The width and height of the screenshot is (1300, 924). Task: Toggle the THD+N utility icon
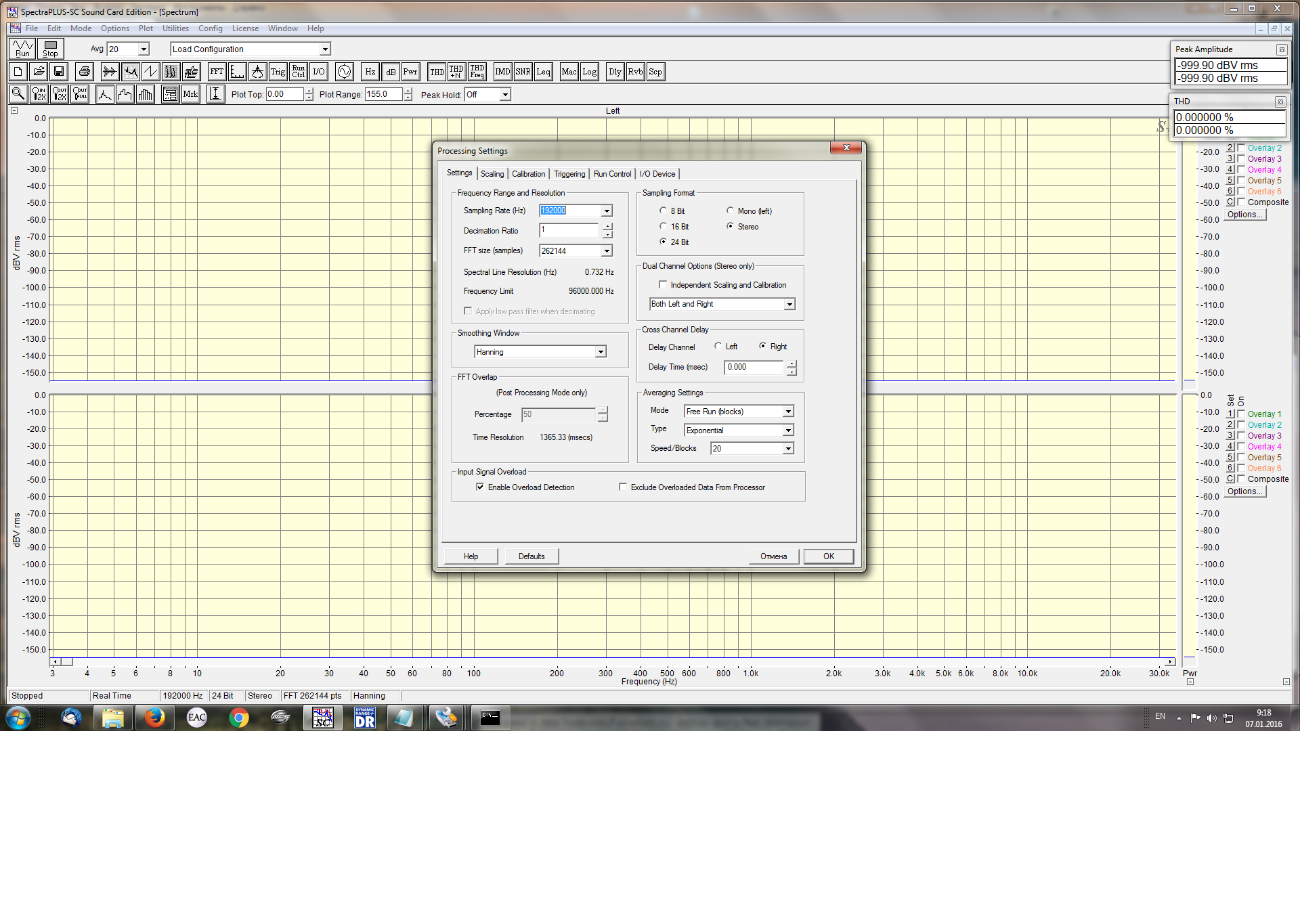pos(456,72)
